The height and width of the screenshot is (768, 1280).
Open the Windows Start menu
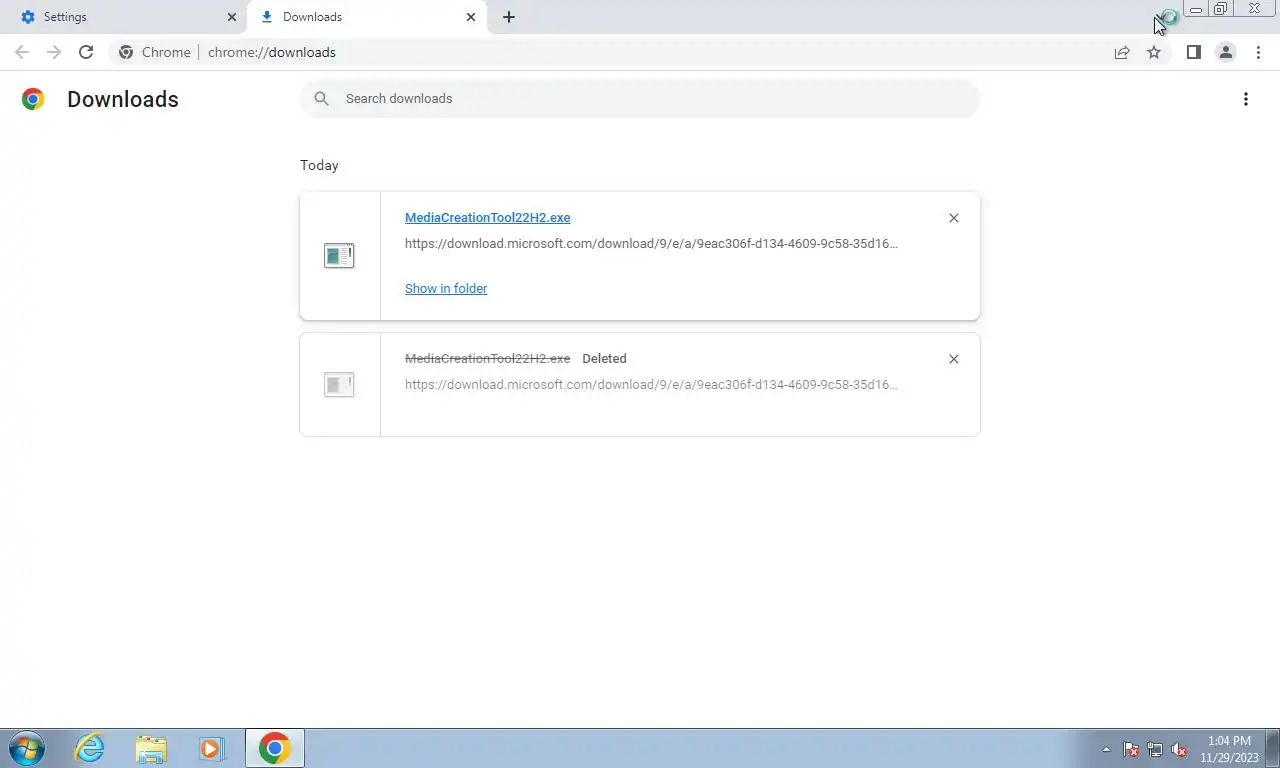[x=27, y=748]
